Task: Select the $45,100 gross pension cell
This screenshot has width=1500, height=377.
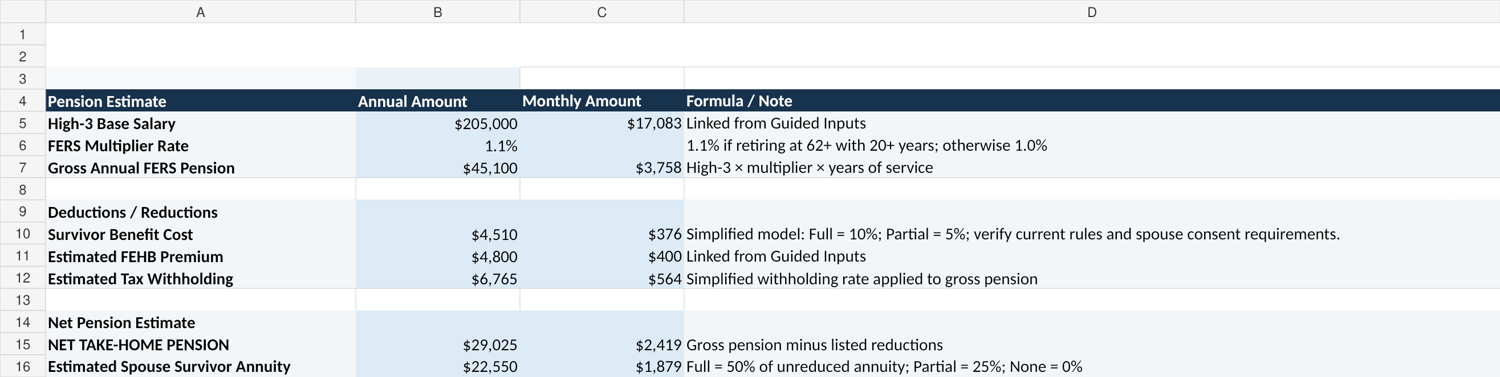Action: click(438, 167)
